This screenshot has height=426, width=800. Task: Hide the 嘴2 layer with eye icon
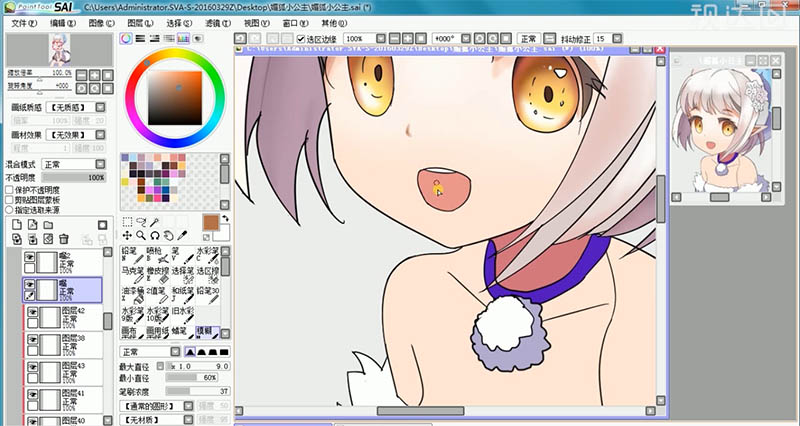point(30,257)
